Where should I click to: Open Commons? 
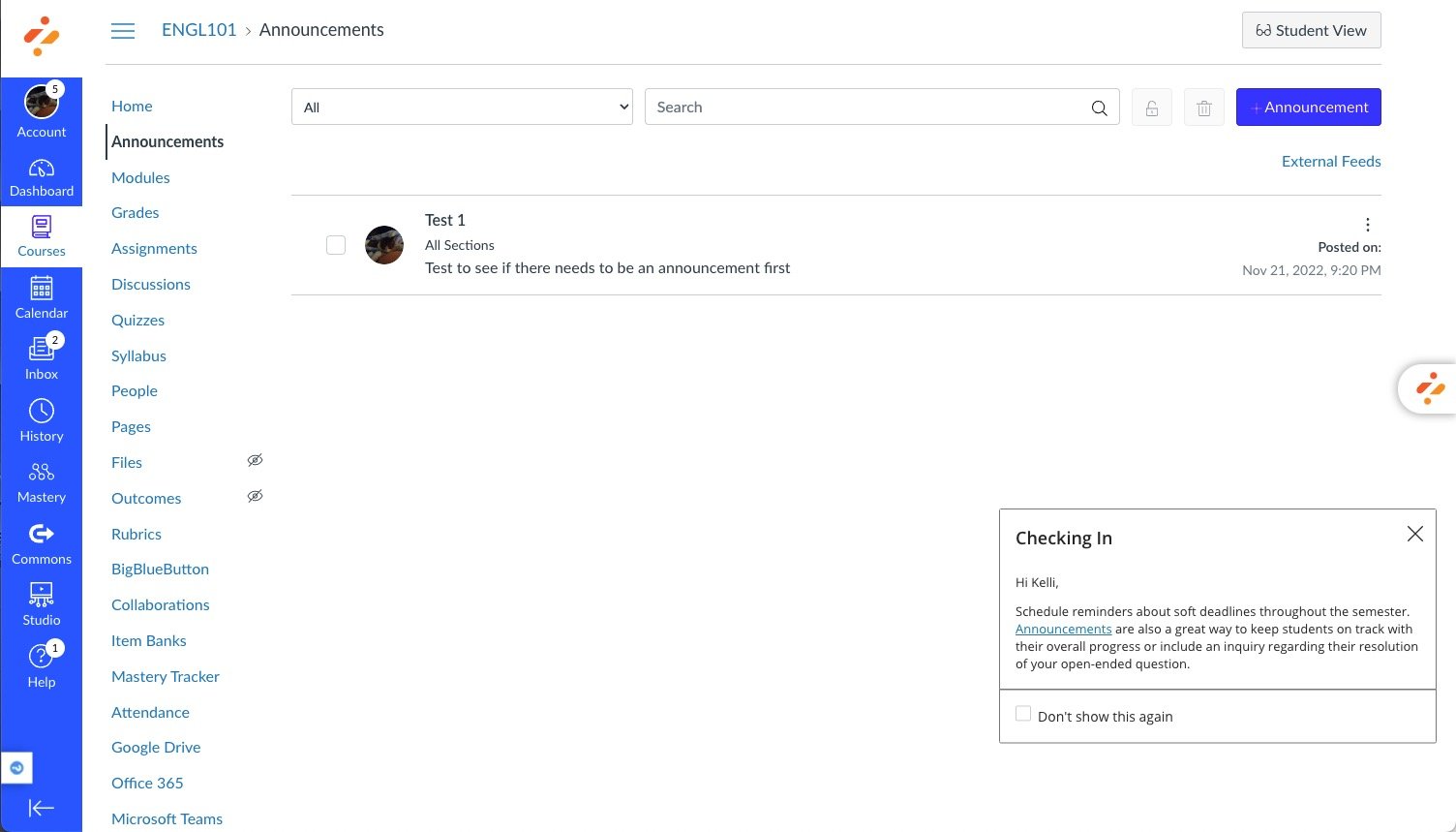pyautogui.click(x=42, y=543)
